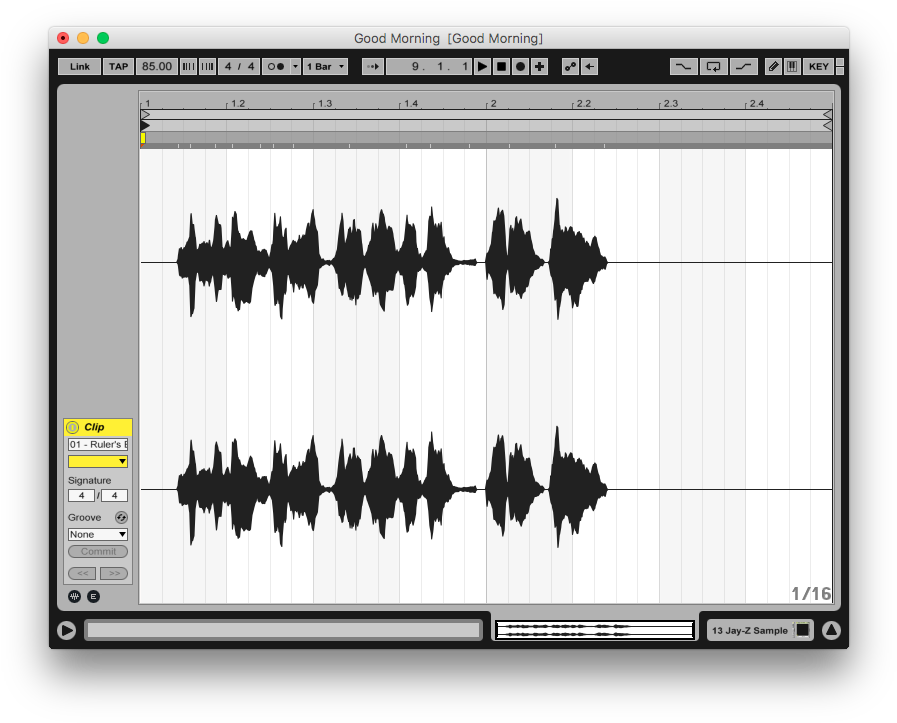
Task: Click the yellow Clip panel header
Action: click(x=98, y=427)
